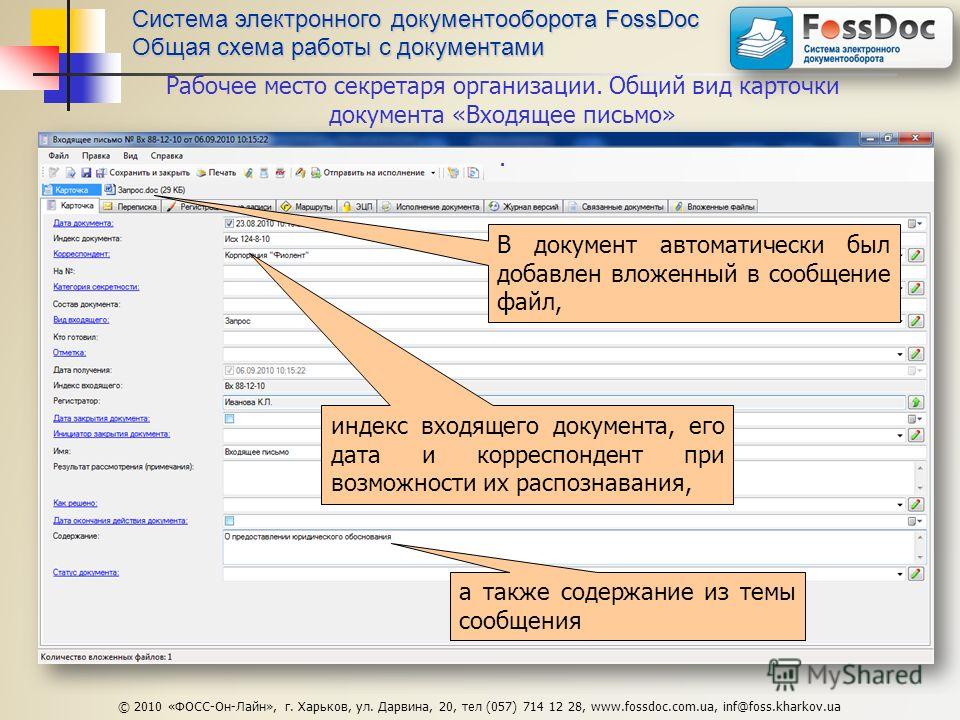Open calendar dropdown for Дата документа
The width and height of the screenshot is (960, 720).
tap(915, 224)
